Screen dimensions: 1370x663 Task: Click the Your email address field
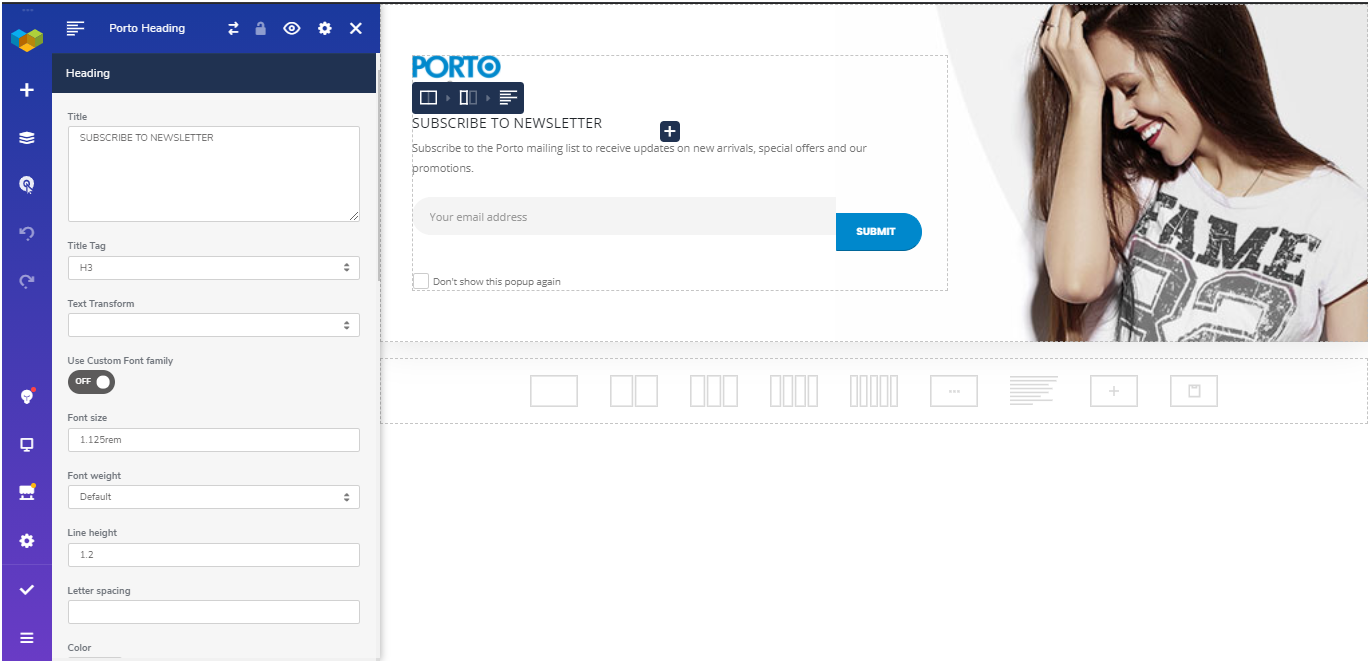pos(624,216)
